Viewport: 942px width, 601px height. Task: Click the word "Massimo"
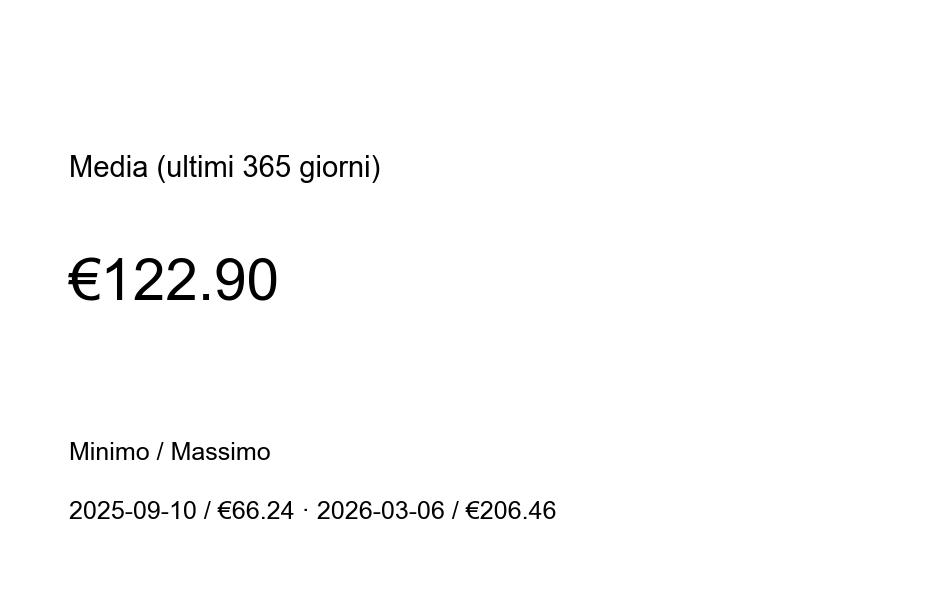pos(220,452)
